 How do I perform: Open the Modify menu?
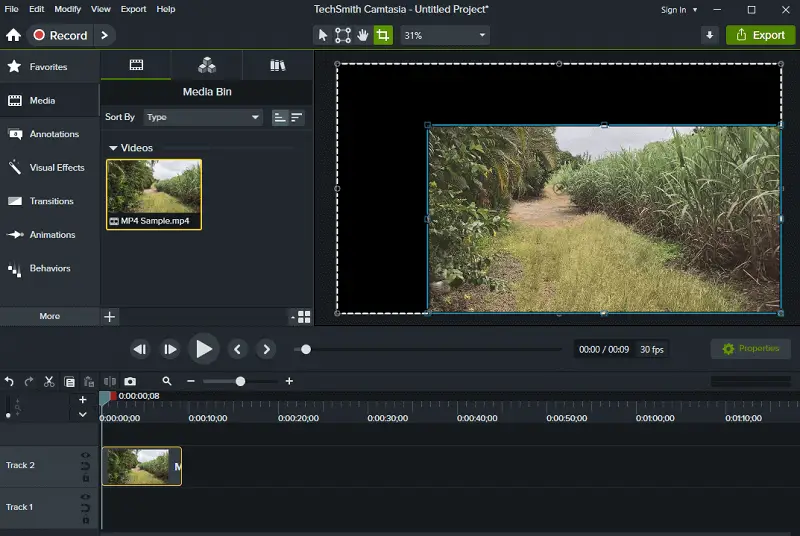point(67,9)
